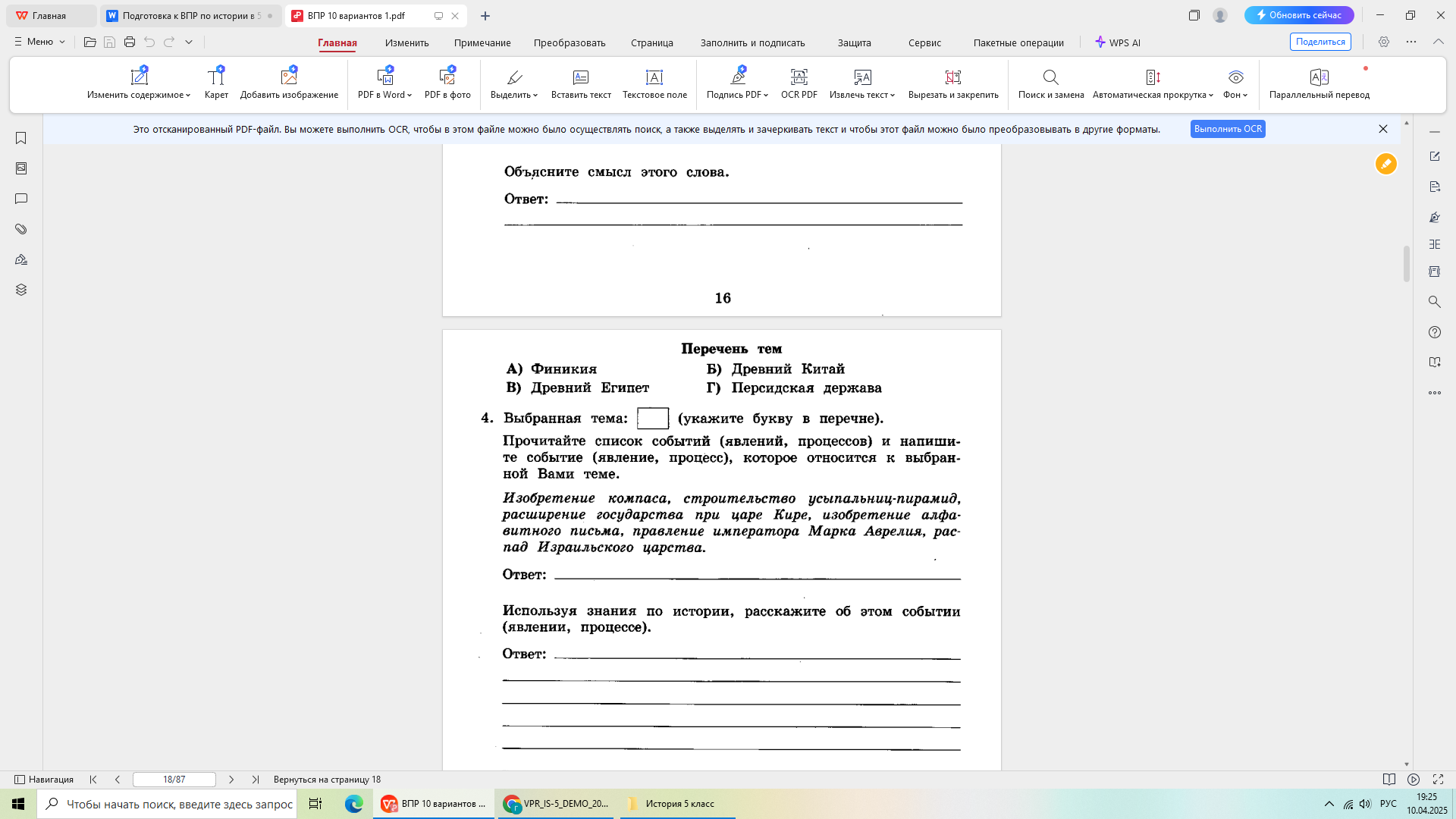Open attachments sidebar panel

pyautogui.click(x=21, y=229)
